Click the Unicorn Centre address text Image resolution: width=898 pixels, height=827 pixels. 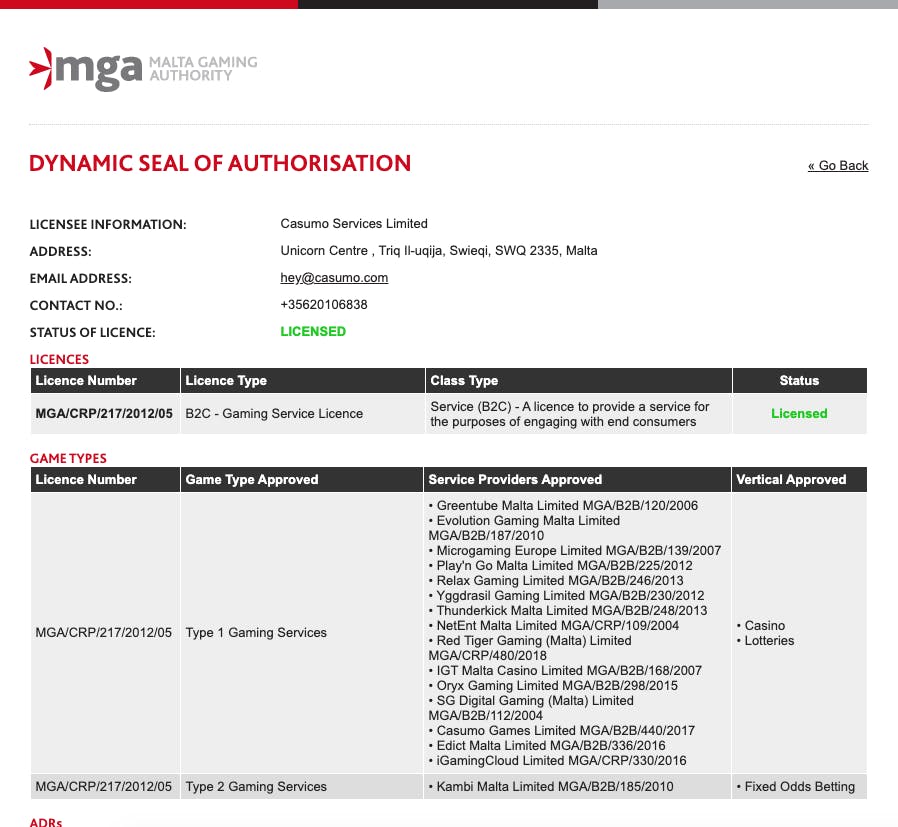click(x=439, y=250)
